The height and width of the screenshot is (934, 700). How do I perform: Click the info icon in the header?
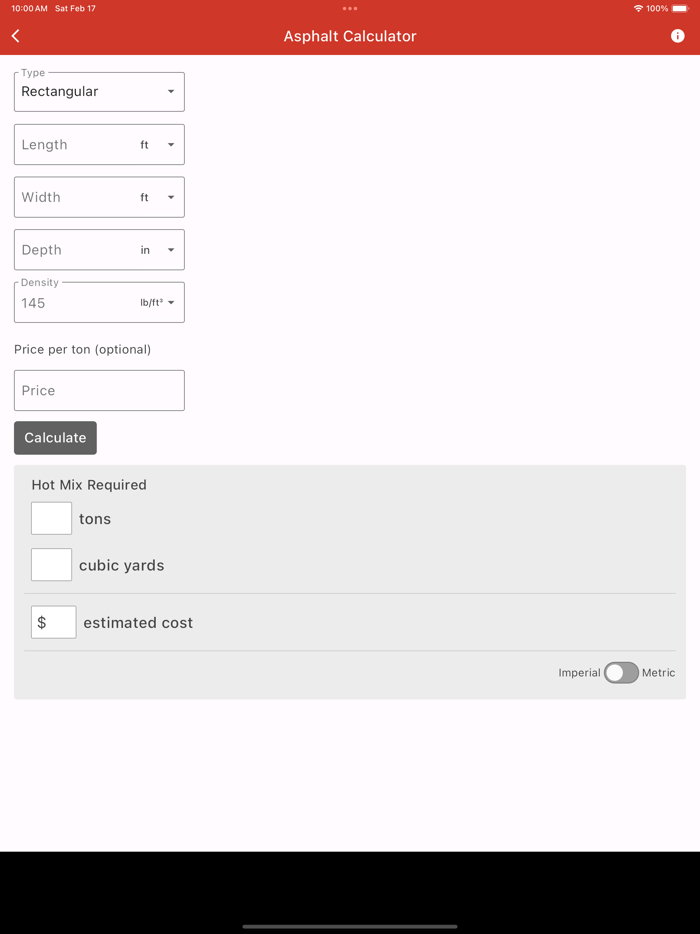click(678, 35)
